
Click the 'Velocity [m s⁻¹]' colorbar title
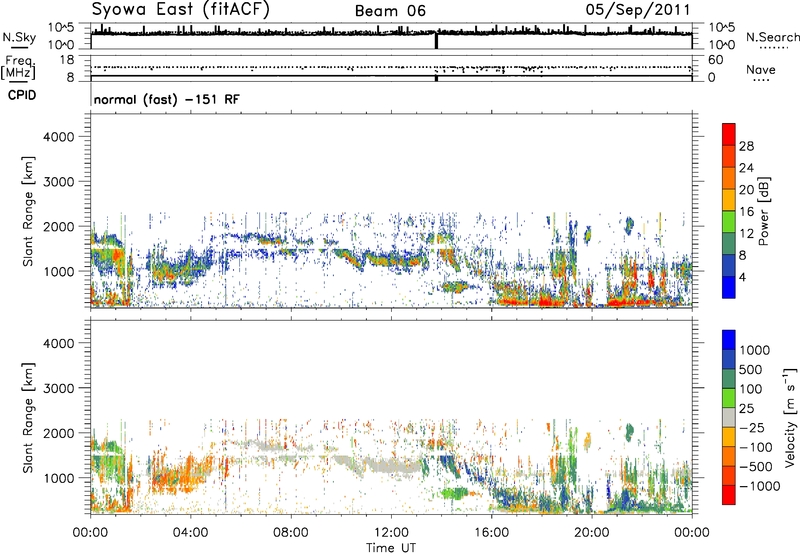[x=790, y=417]
